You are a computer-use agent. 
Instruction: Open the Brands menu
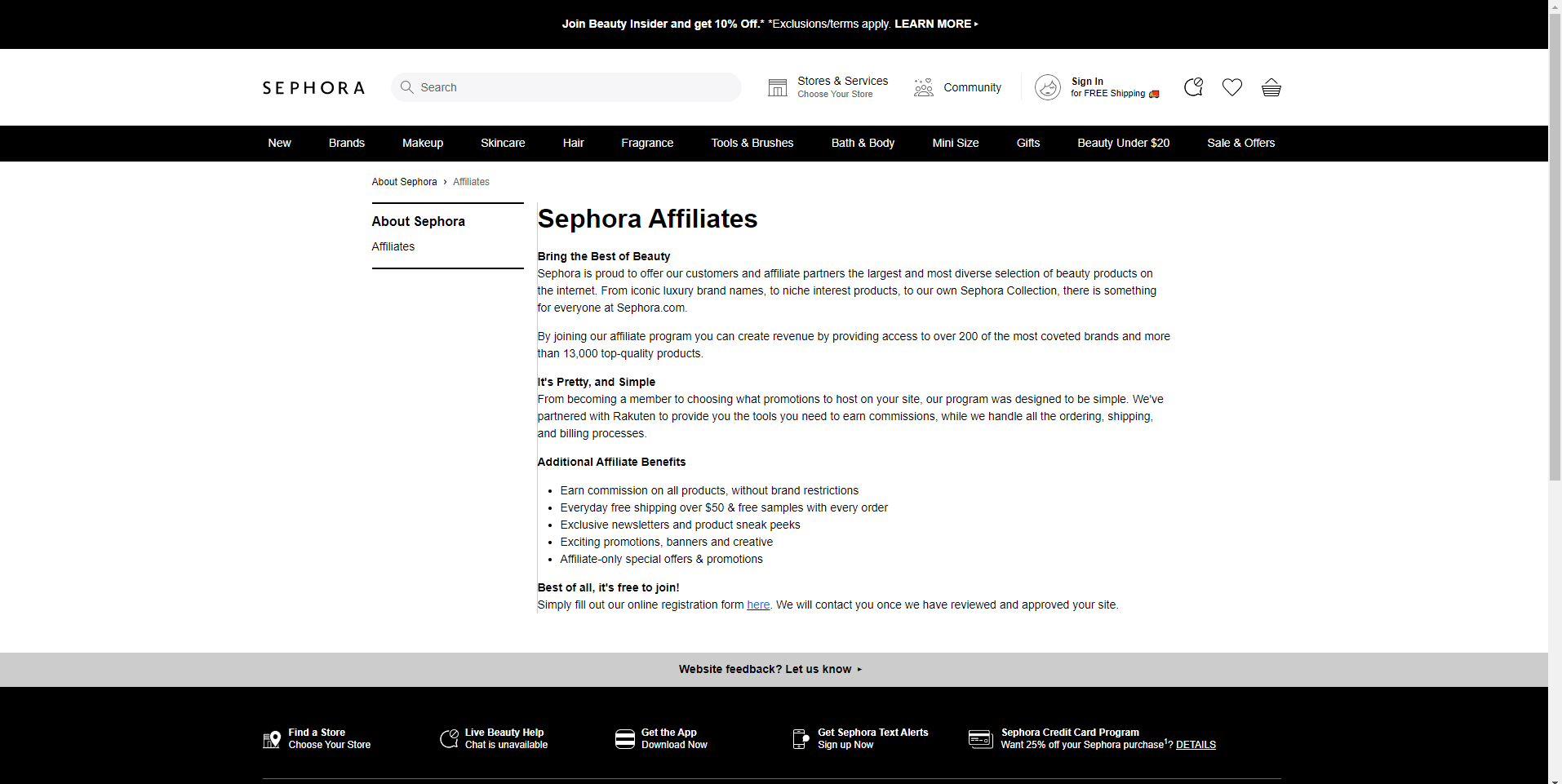point(346,143)
